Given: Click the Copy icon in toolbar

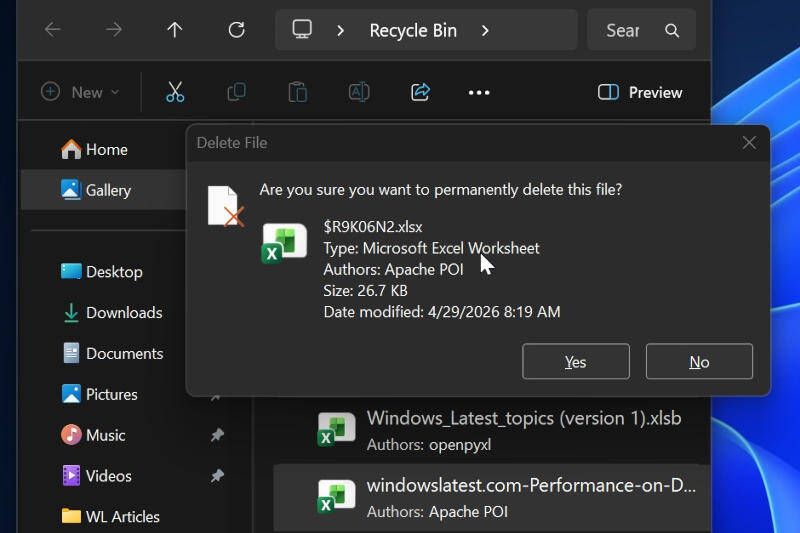Looking at the screenshot, I should point(236,92).
